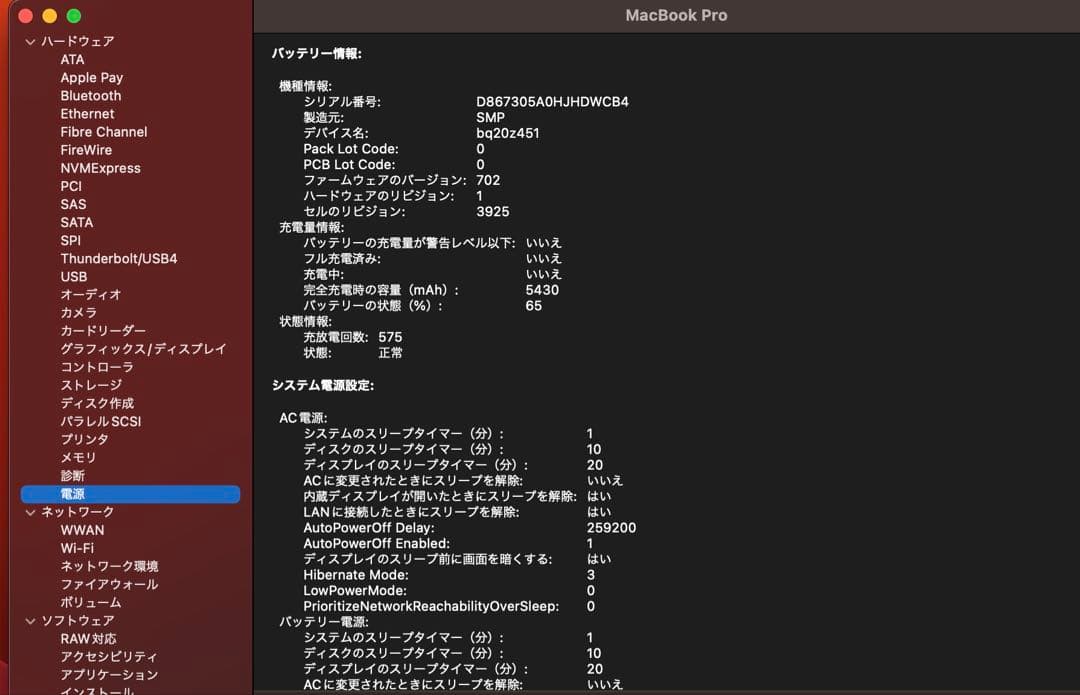Select 診断 sidebar entry
The image size is (1080, 695).
72,475
